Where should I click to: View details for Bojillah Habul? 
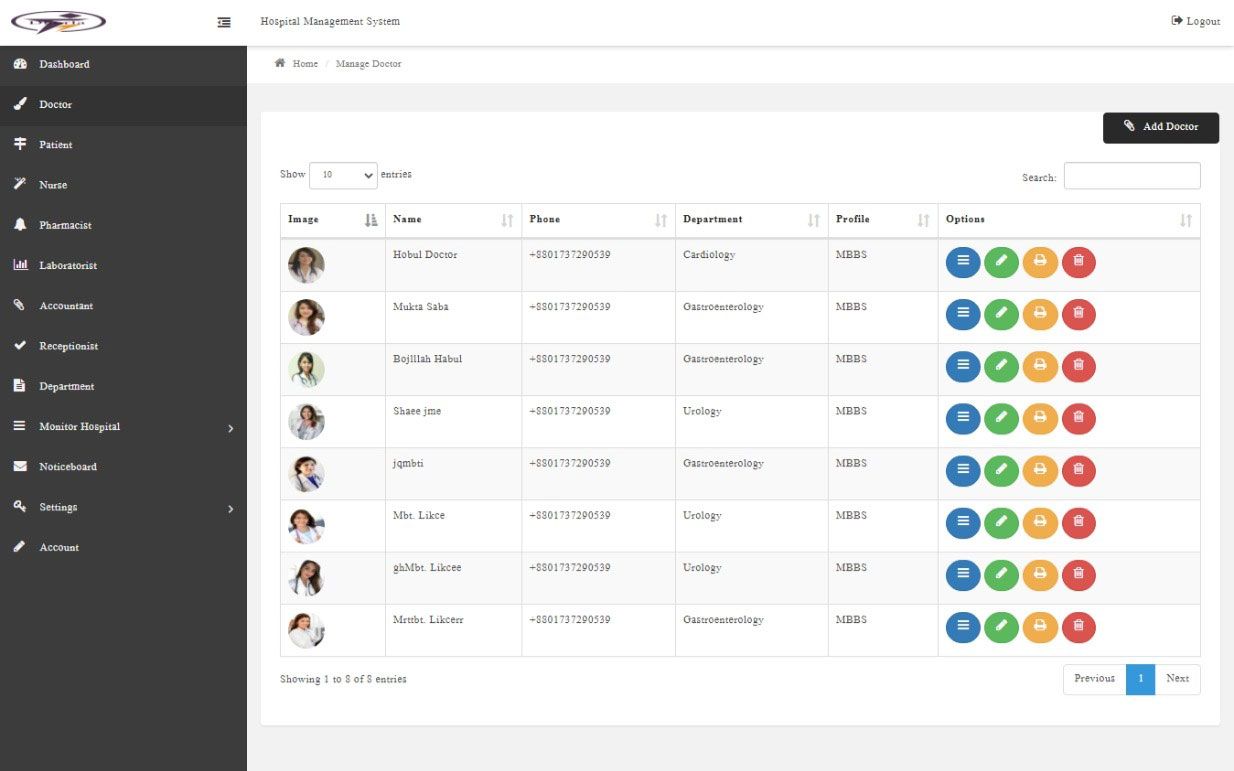pos(963,366)
